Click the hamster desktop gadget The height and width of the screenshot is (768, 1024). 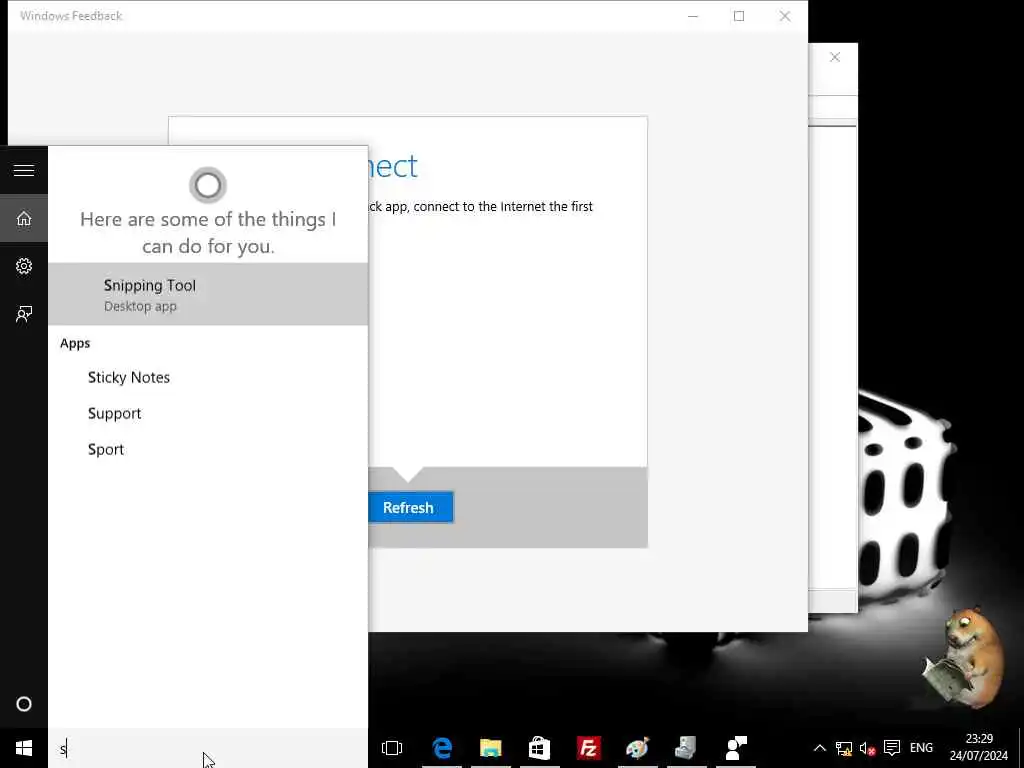click(963, 658)
